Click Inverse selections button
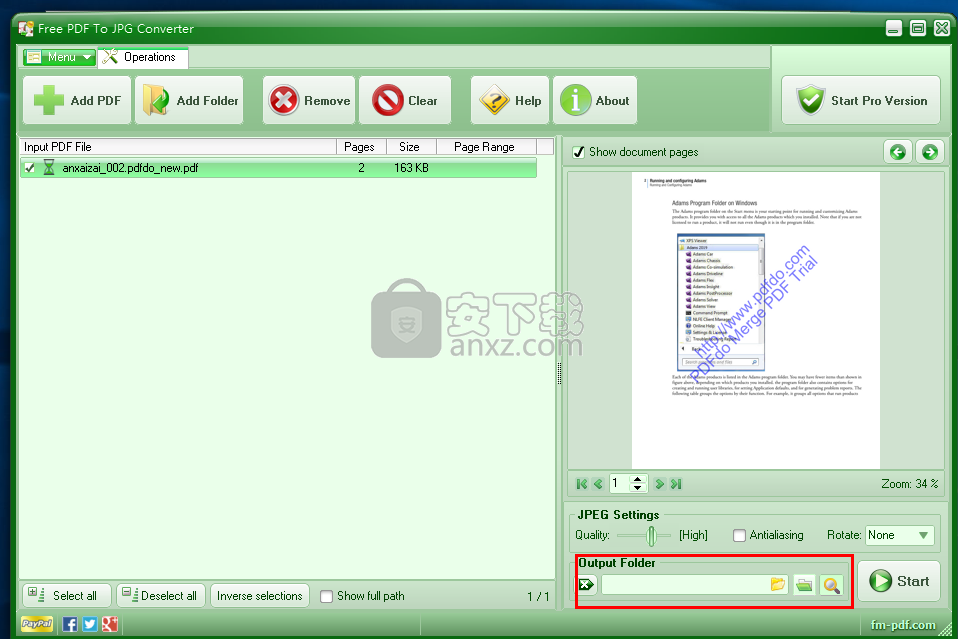Viewport: 958px width, 639px height. pyautogui.click(x=260, y=596)
